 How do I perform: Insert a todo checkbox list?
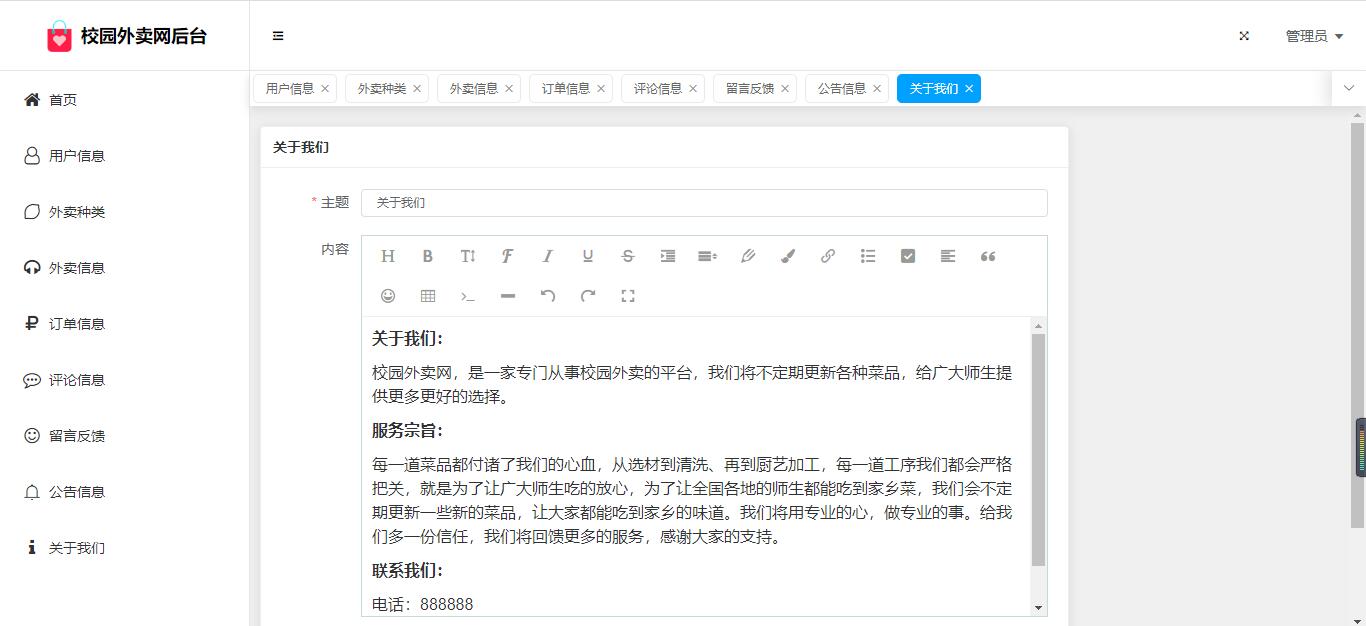point(908,256)
